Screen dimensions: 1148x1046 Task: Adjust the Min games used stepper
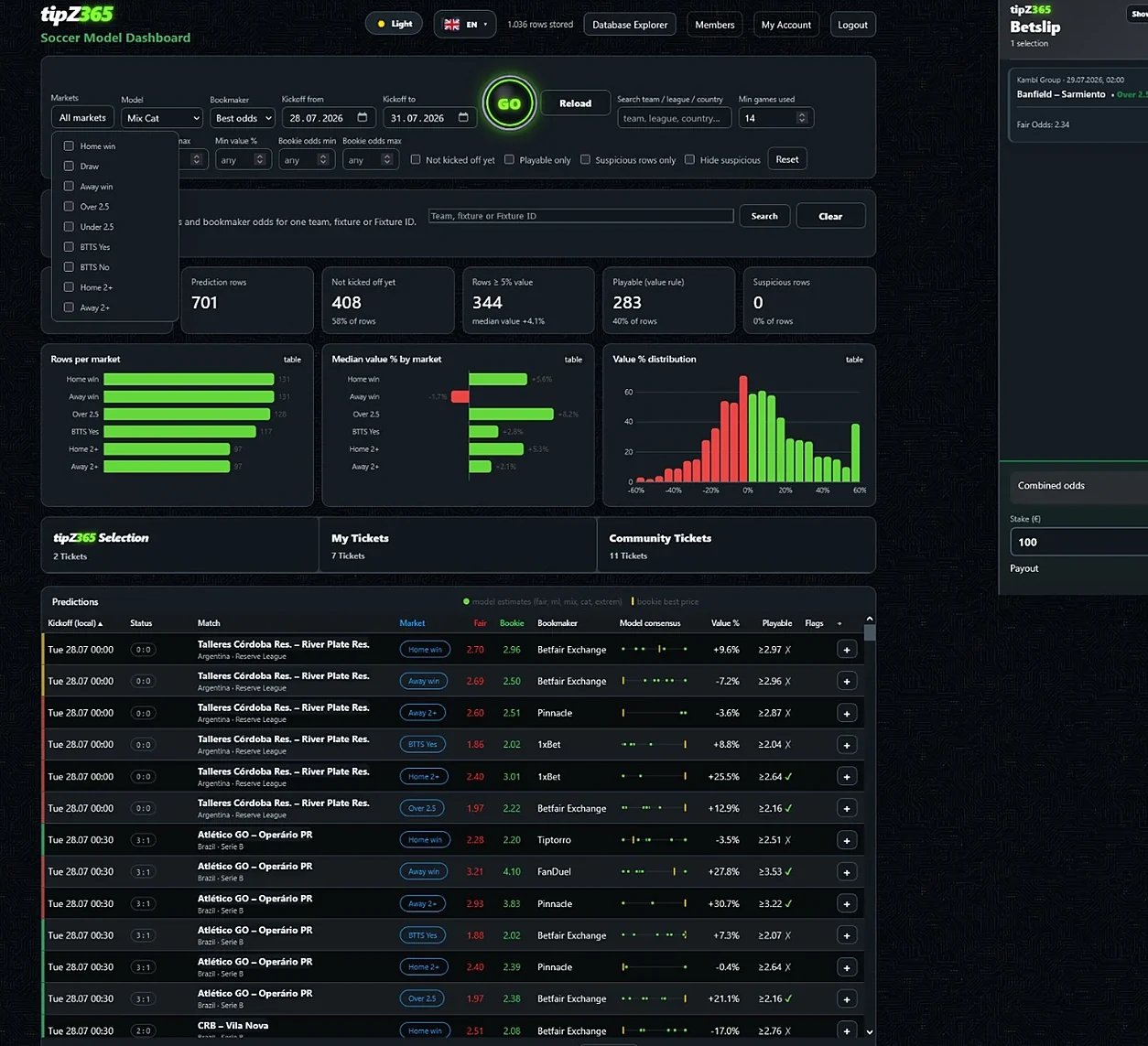point(802,118)
